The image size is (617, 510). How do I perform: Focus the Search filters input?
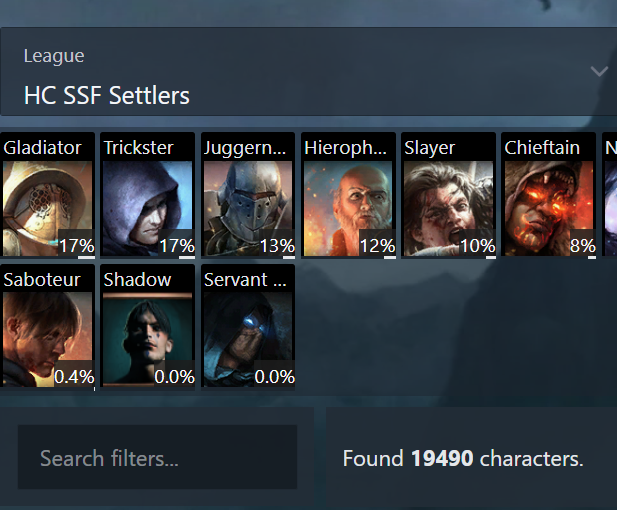157,457
